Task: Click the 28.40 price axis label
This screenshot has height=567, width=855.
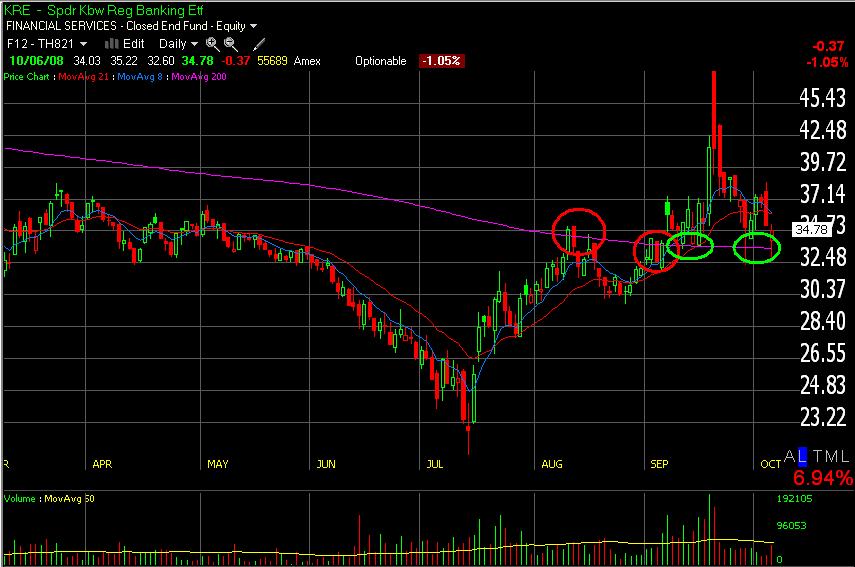Action: pos(822,321)
